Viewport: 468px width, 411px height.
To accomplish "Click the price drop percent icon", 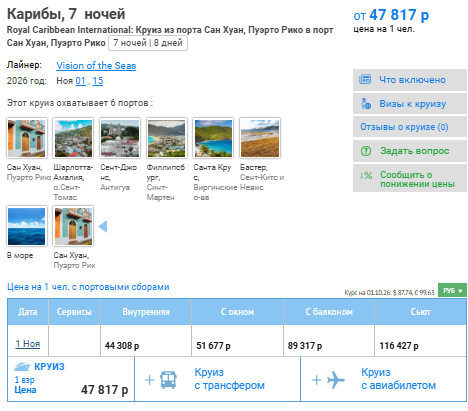I will tap(366, 175).
